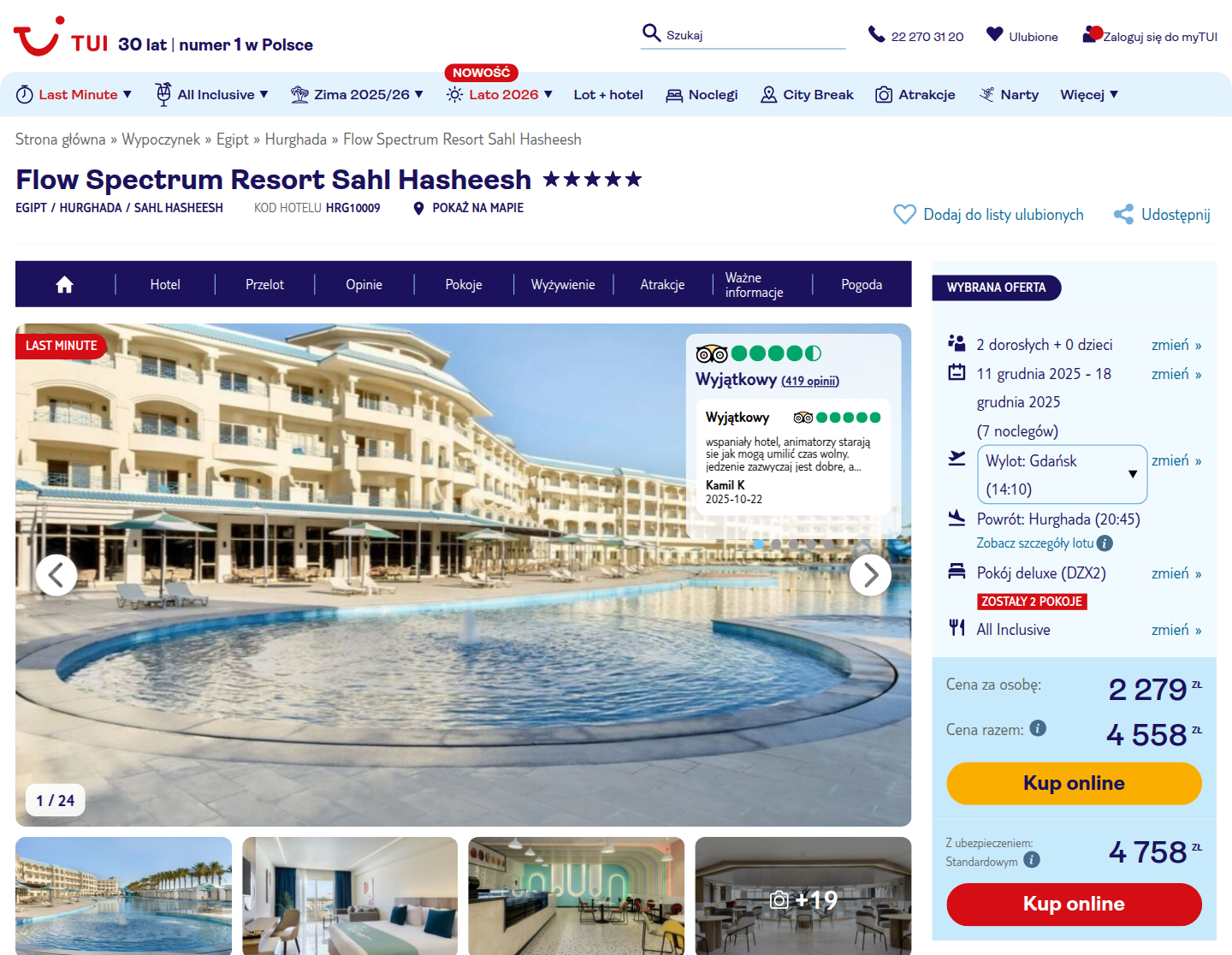The width and height of the screenshot is (1232, 955).
Task: Click the Cena razem info icon
Action: 1038,728
